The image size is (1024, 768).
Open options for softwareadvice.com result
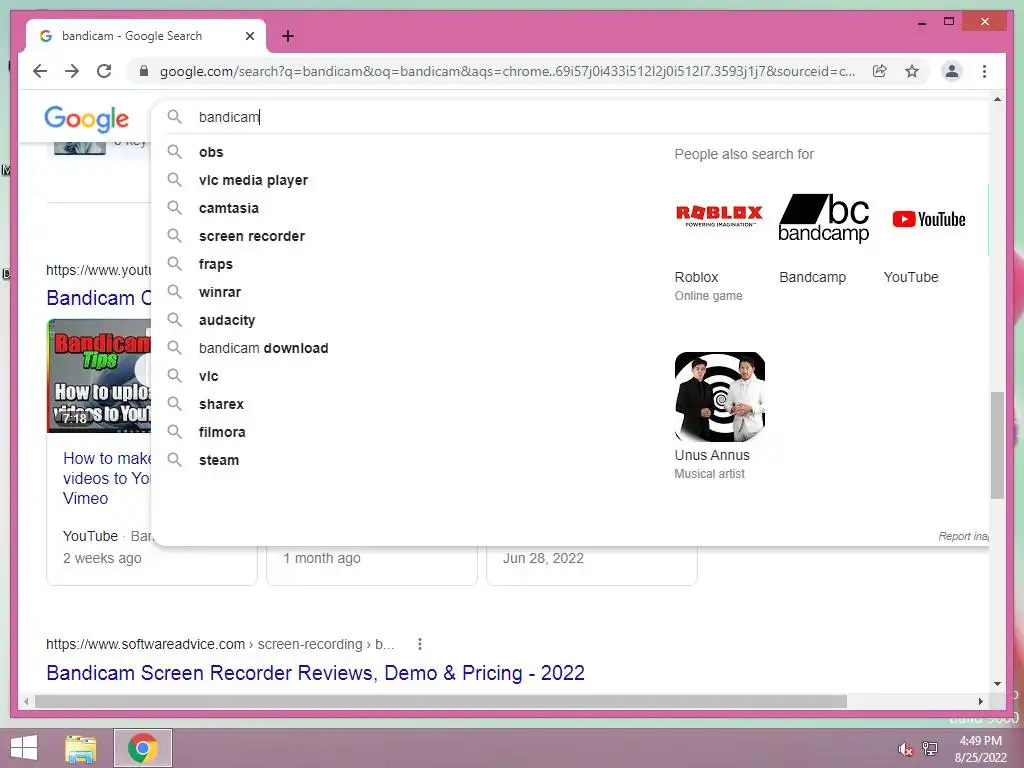(420, 645)
